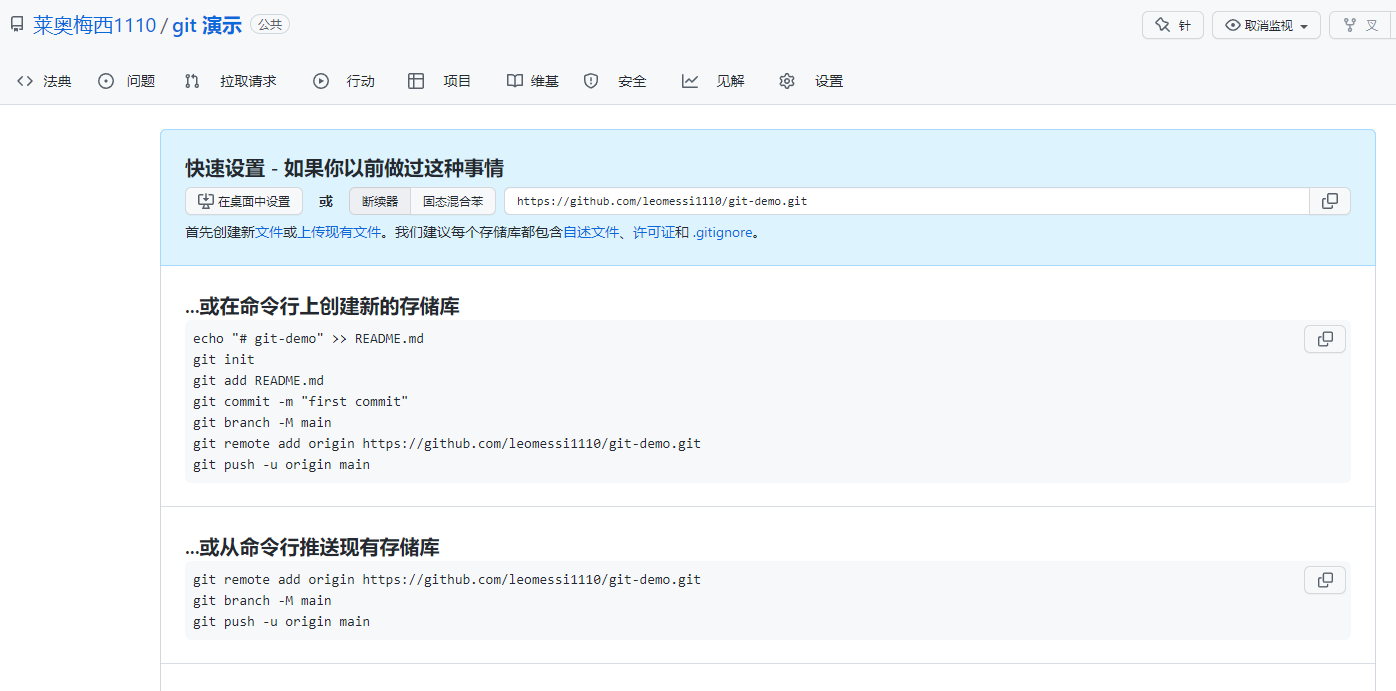Click the line 'git init'

[224, 359]
